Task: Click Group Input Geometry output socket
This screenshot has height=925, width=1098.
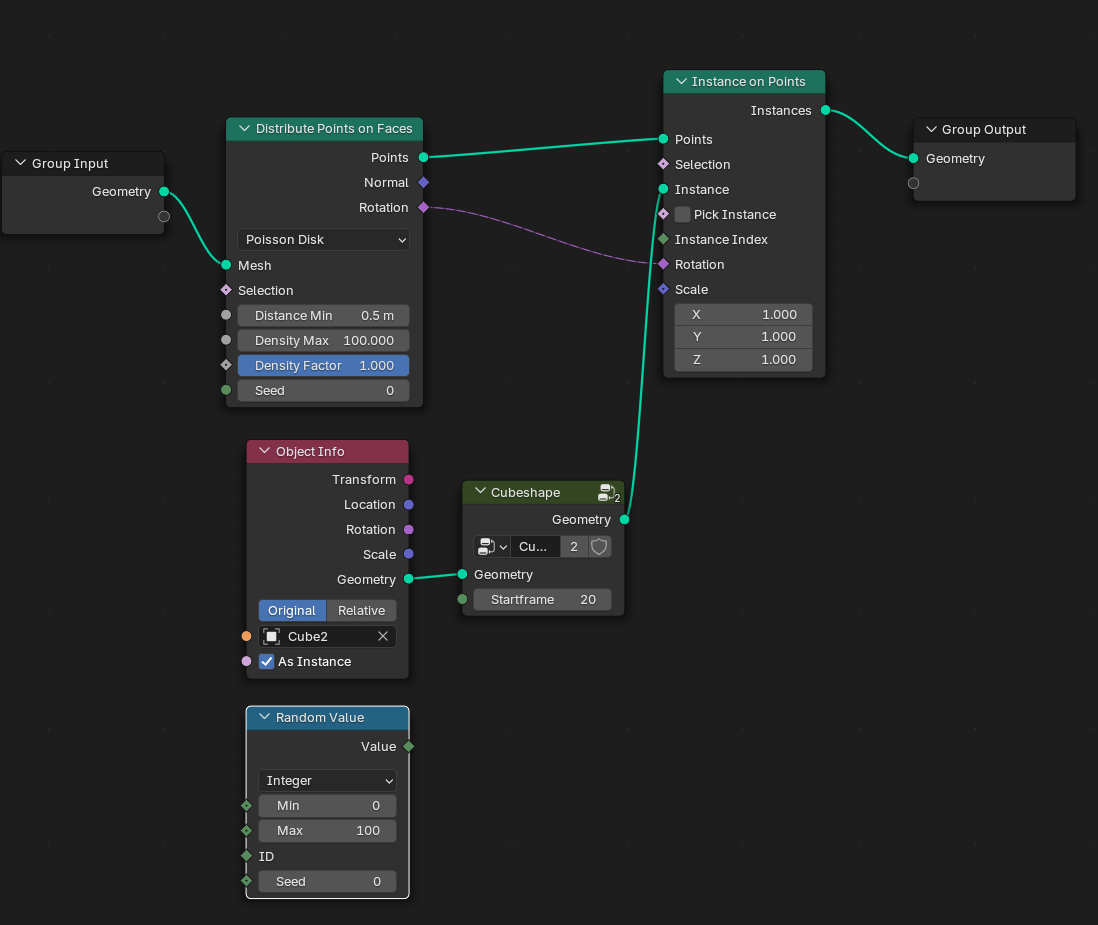Action: tap(164, 191)
